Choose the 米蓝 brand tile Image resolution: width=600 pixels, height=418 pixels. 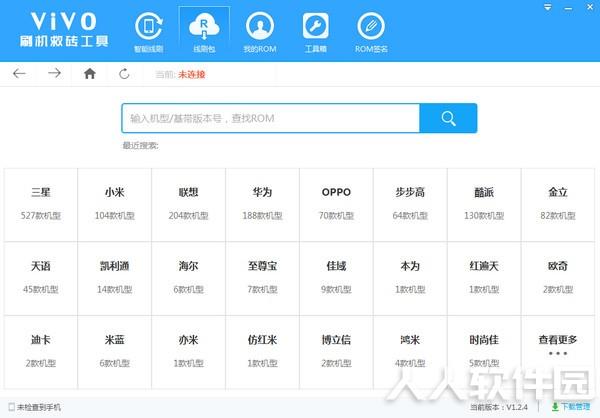[114, 352]
